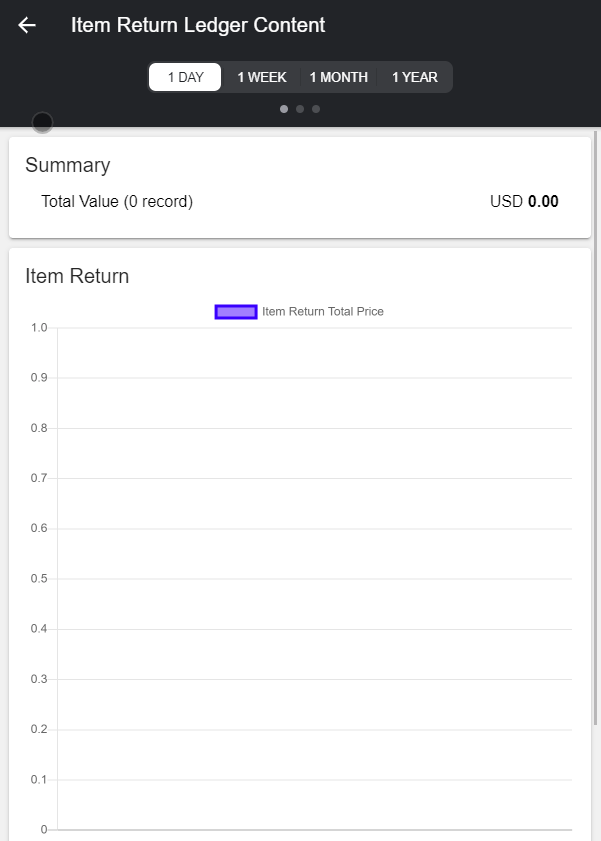Screen dimensions: 601x841
Task: Select the Total Value (0 record) row
Action: pos(117,202)
